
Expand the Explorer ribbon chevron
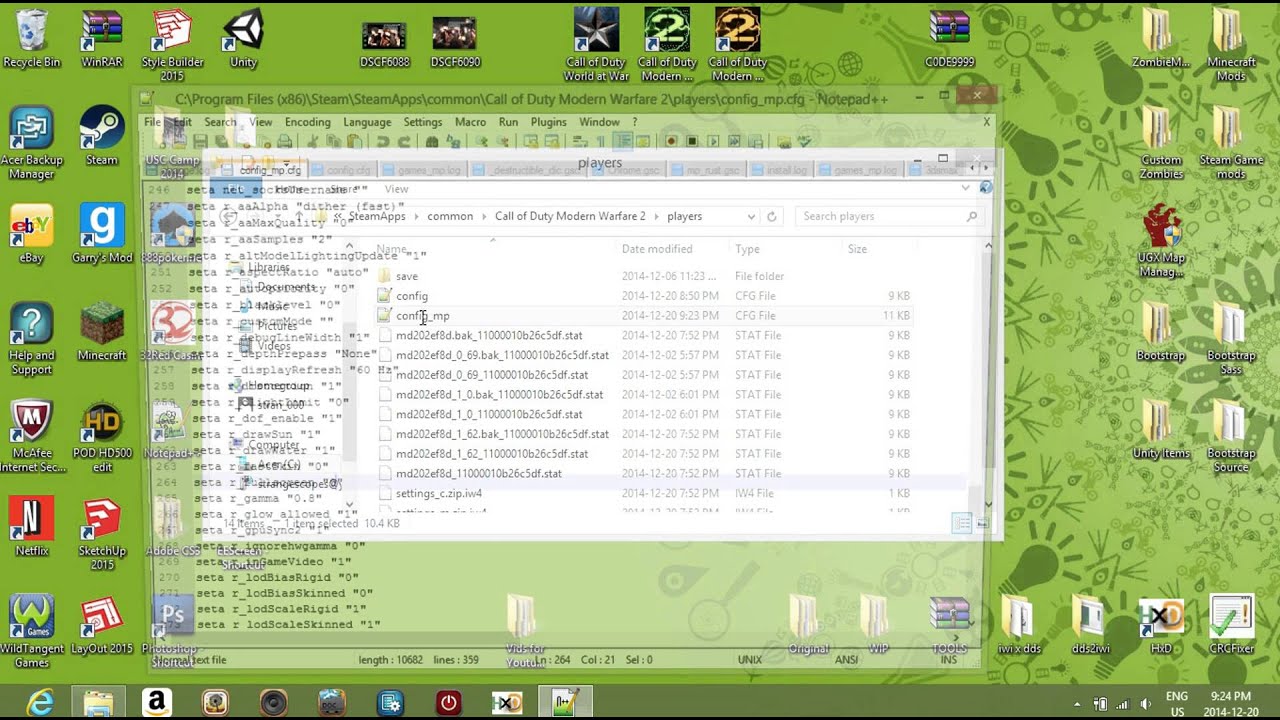965,188
